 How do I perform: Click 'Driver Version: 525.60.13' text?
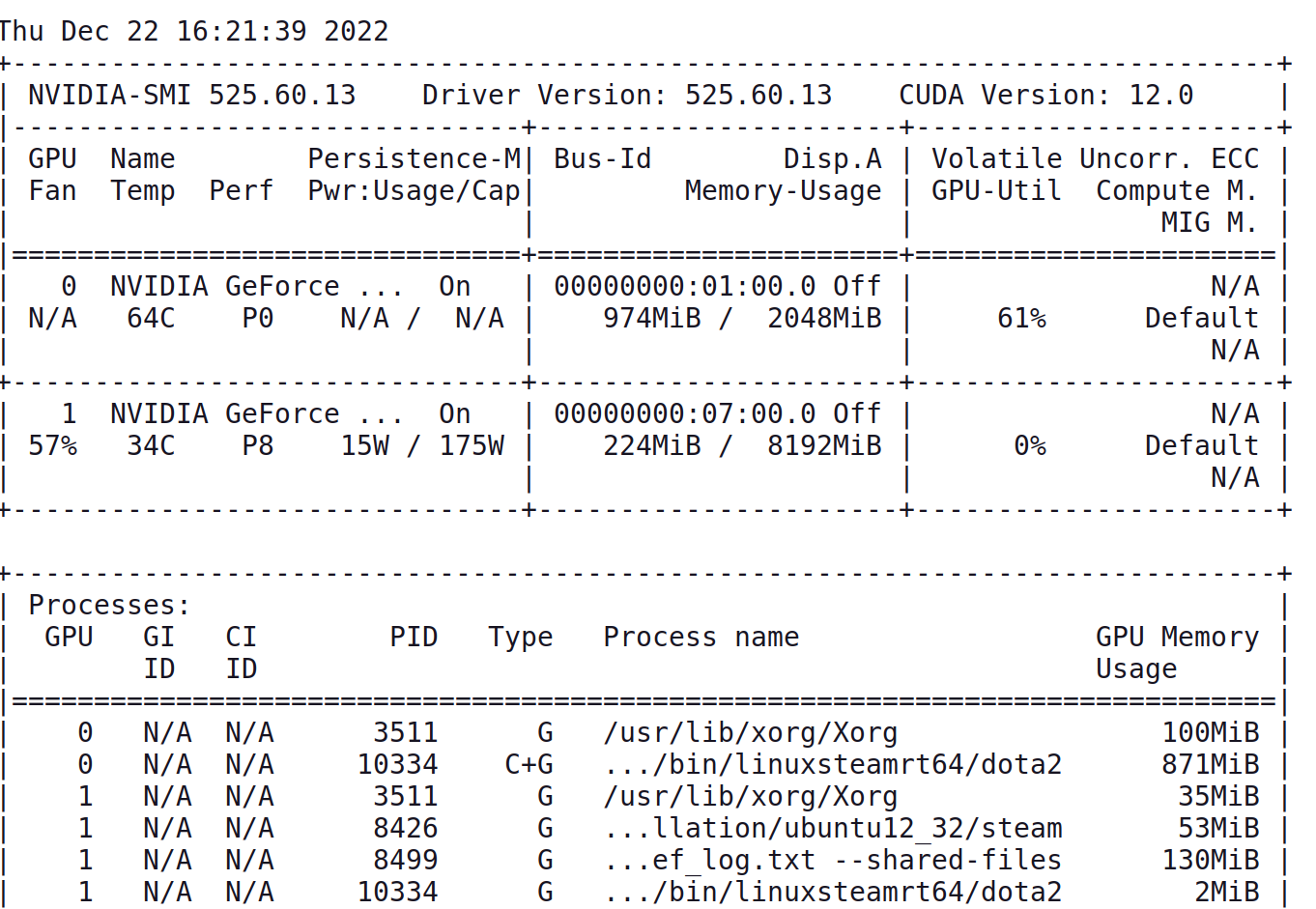627,95
